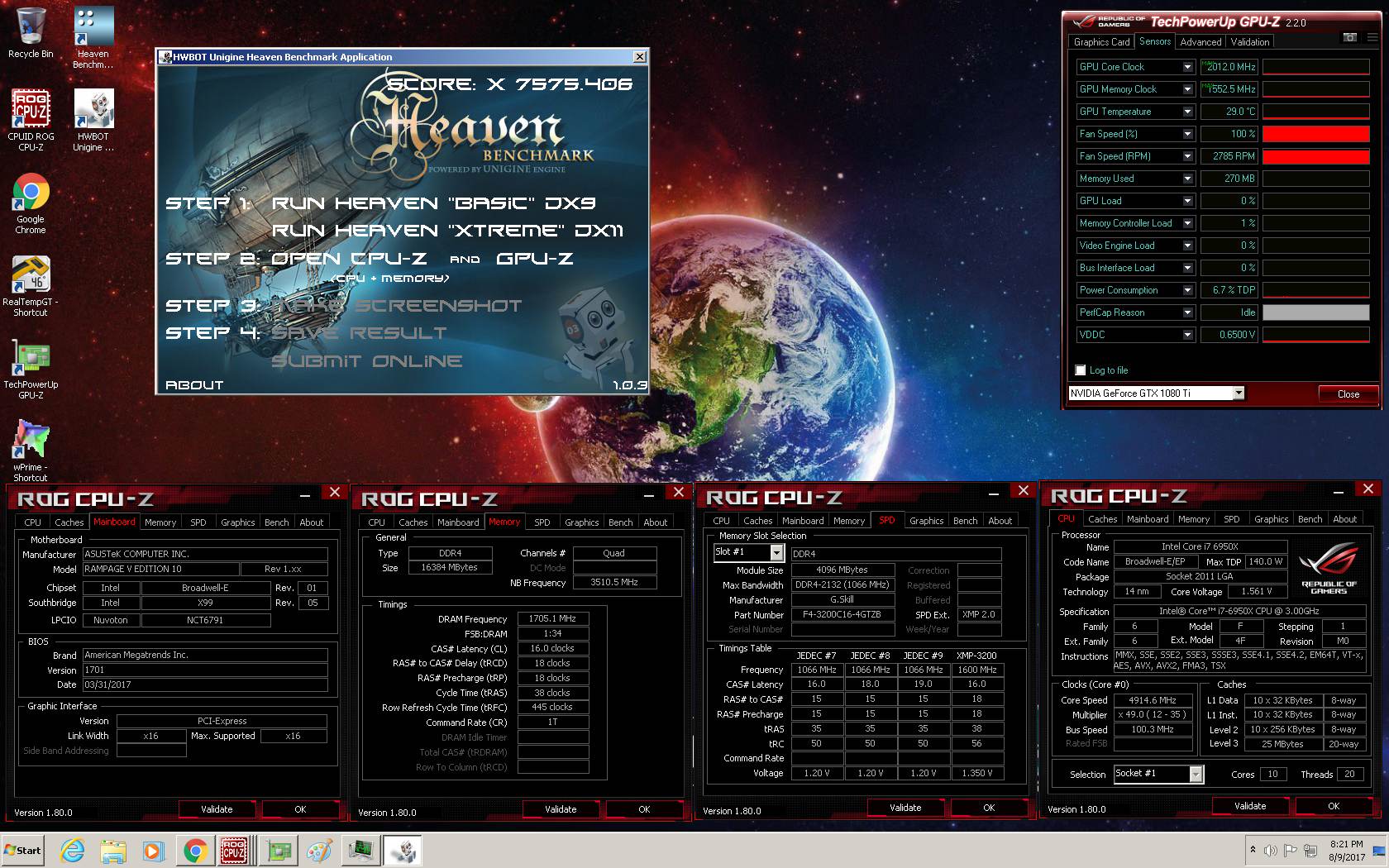Screen dimensions: 1389x868
Task: Click the system tray volume icon
Action: click(x=1270, y=850)
